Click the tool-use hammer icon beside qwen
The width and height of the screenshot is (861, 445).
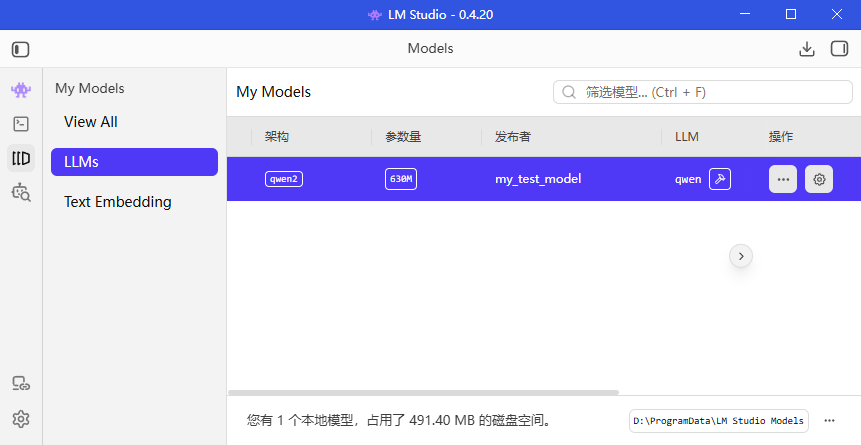[720, 179]
